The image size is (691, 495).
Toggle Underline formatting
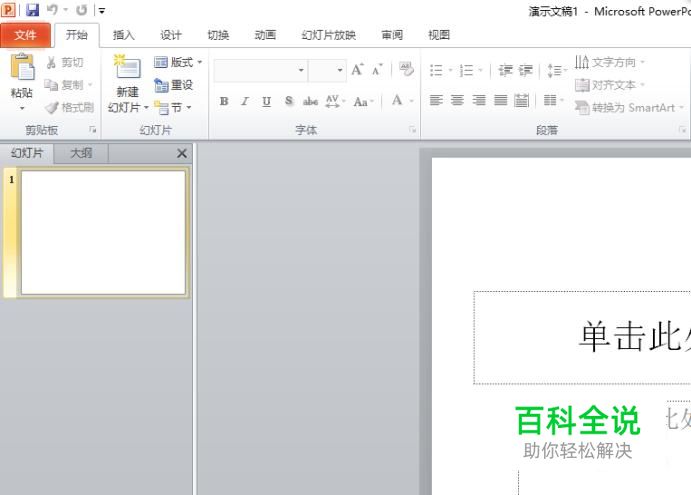pos(266,101)
